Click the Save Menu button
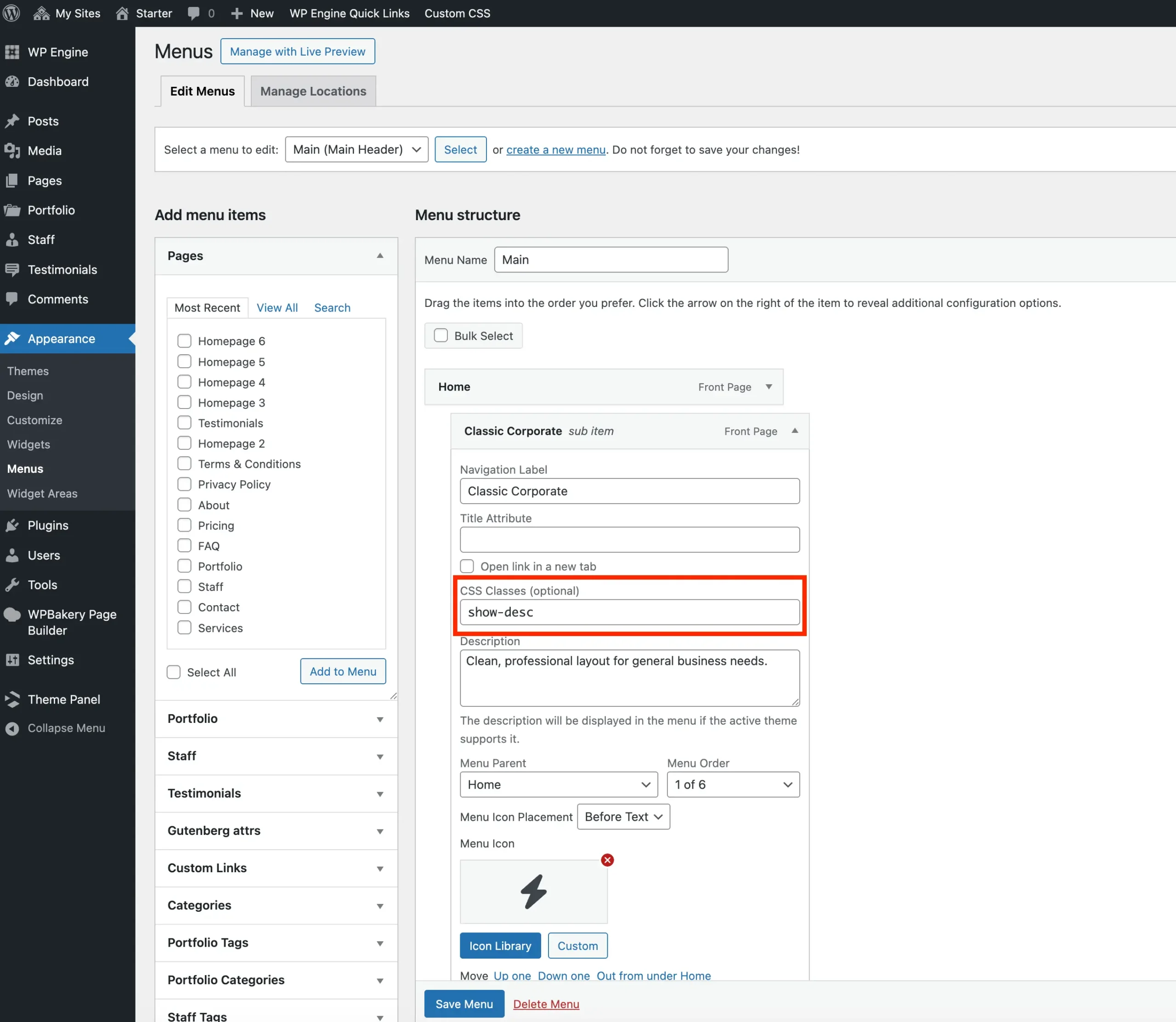 point(464,1004)
